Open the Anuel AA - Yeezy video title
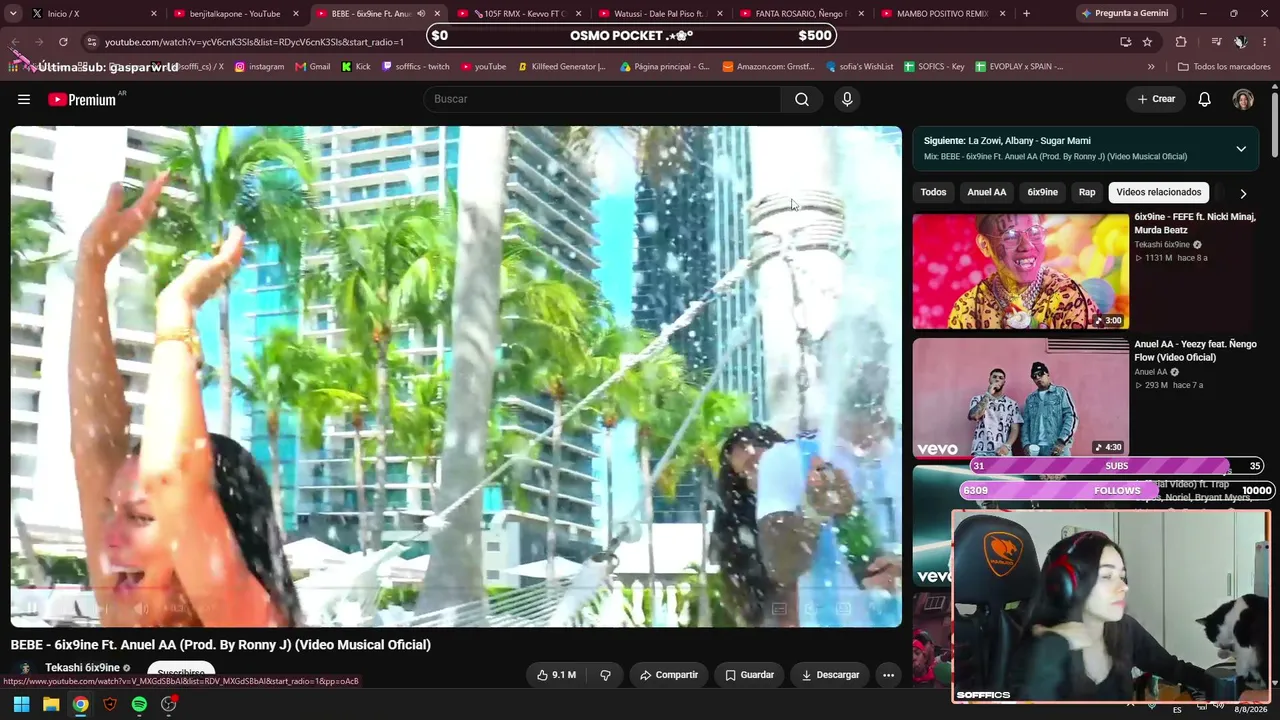 coord(1195,351)
